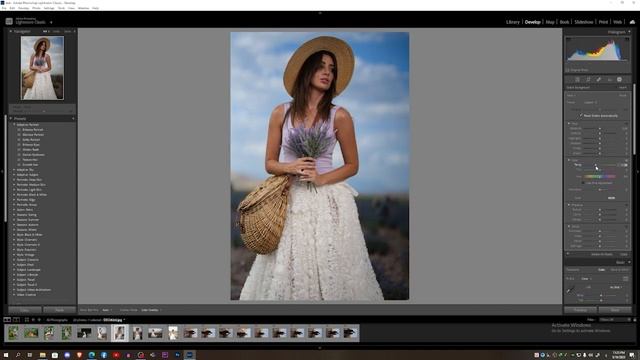
Task: Collapse the Tone section in mask panel
Action: tap(569, 123)
